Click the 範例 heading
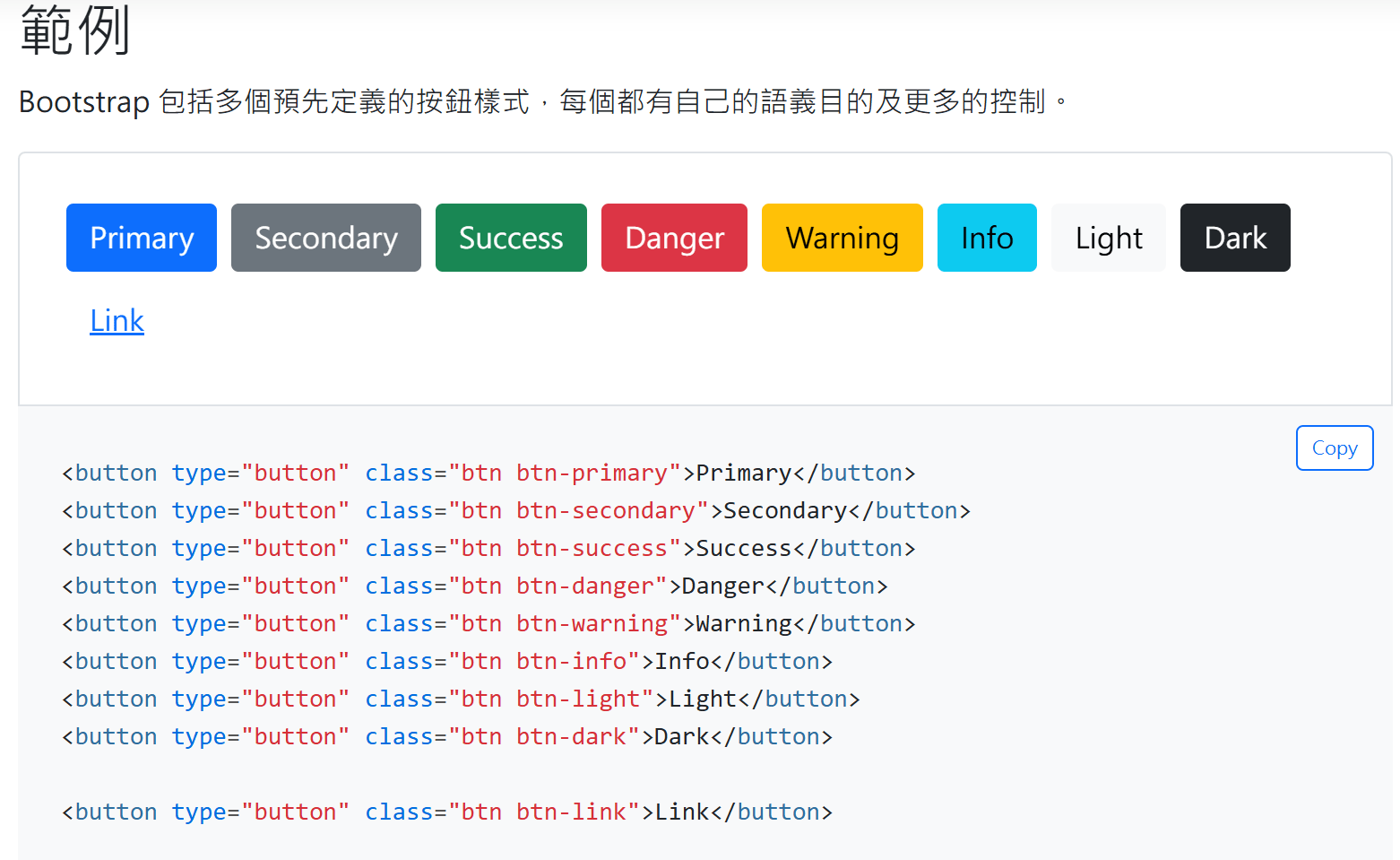Screen dimensions: 1400x860 (75, 30)
